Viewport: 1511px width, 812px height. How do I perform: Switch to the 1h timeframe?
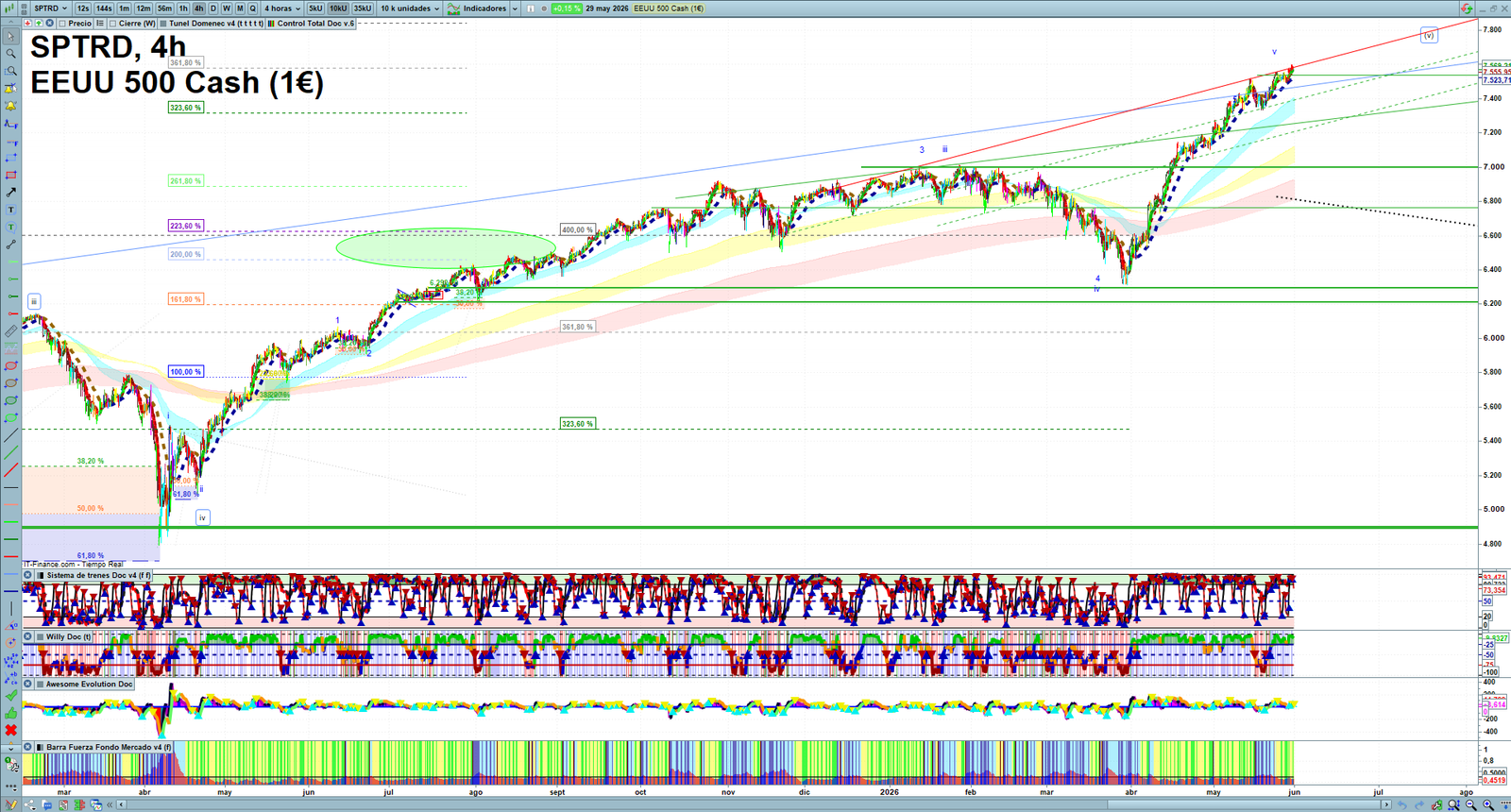click(x=183, y=8)
